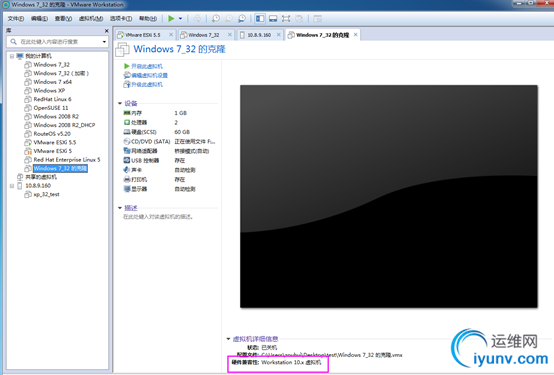This screenshot has width=554, height=375.
Task: Expand the 10.8.9.160 tree node
Action: pos(12,186)
